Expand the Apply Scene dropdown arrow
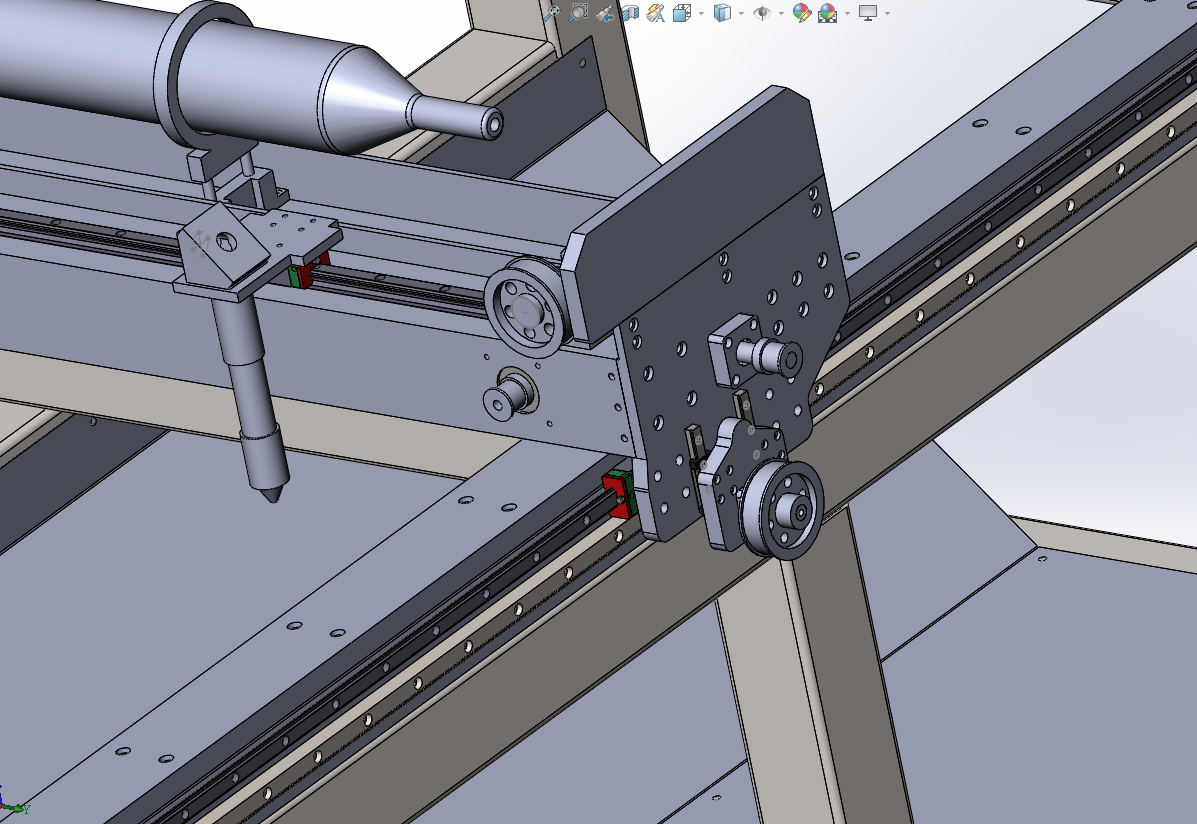 [x=847, y=13]
